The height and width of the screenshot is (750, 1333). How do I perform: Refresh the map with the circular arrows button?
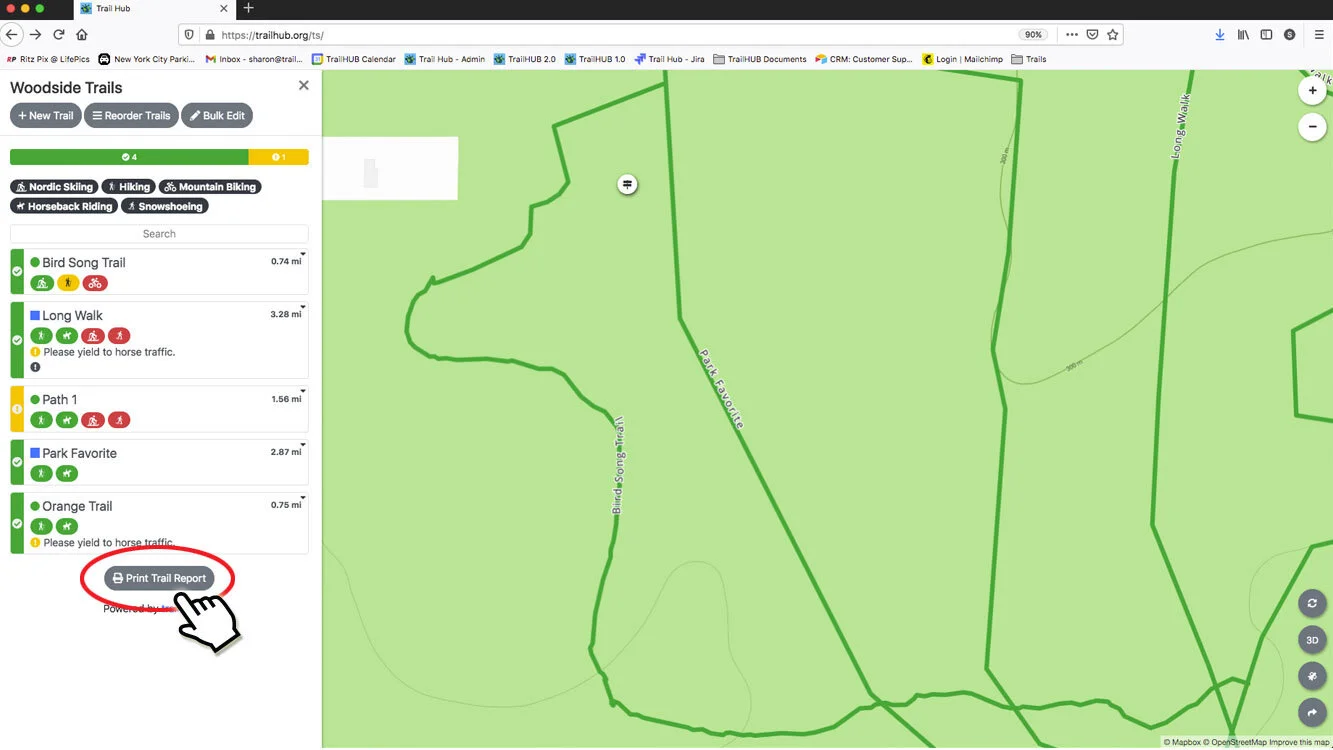tap(1312, 603)
